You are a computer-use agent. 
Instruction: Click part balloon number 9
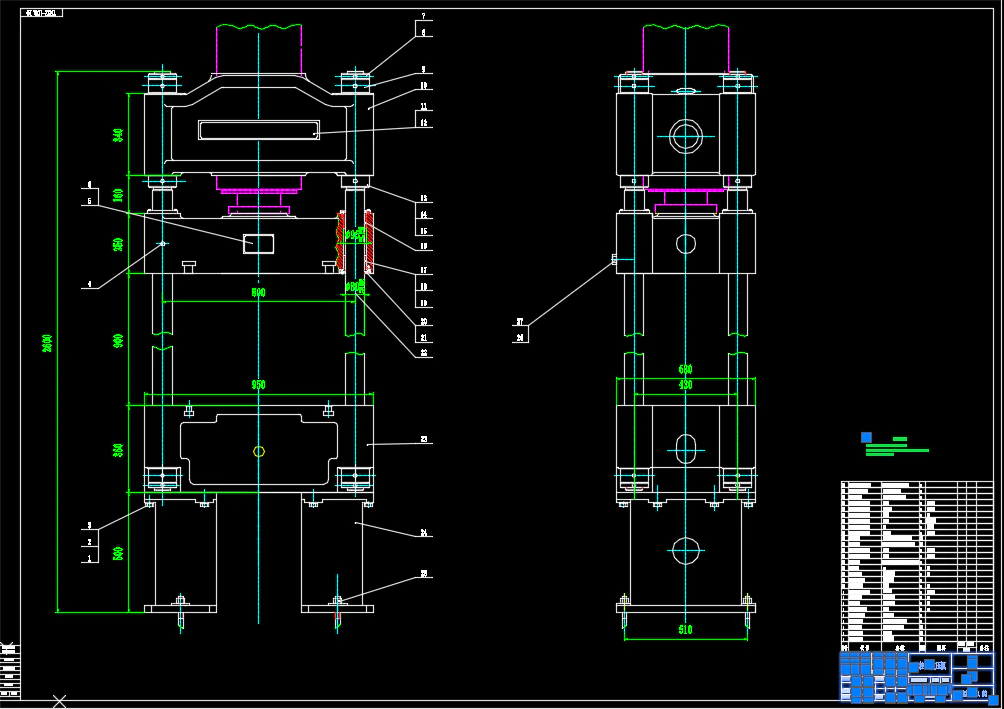click(x=423, y=69)
